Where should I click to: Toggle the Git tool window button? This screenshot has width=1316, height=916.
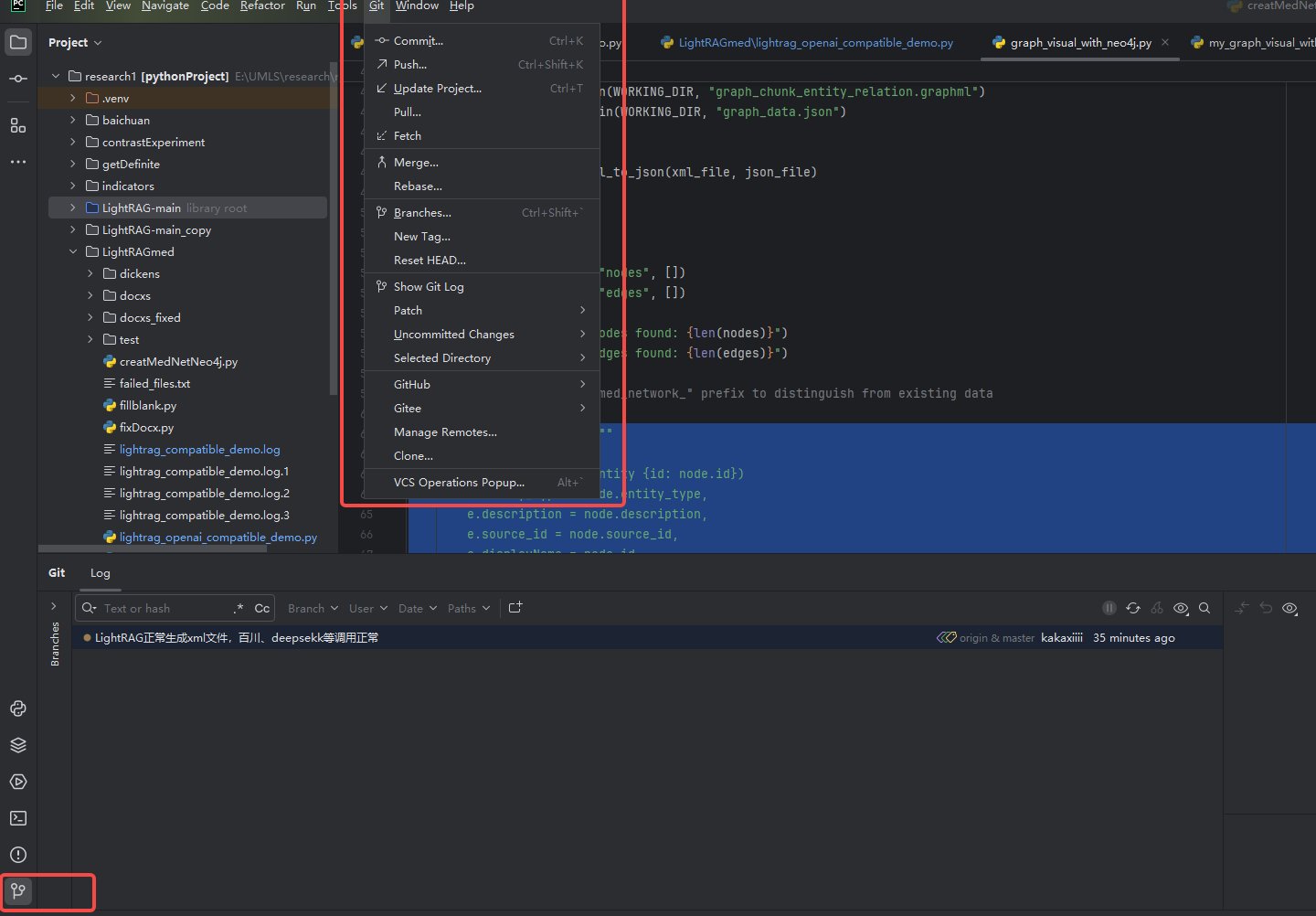(18, 891)
